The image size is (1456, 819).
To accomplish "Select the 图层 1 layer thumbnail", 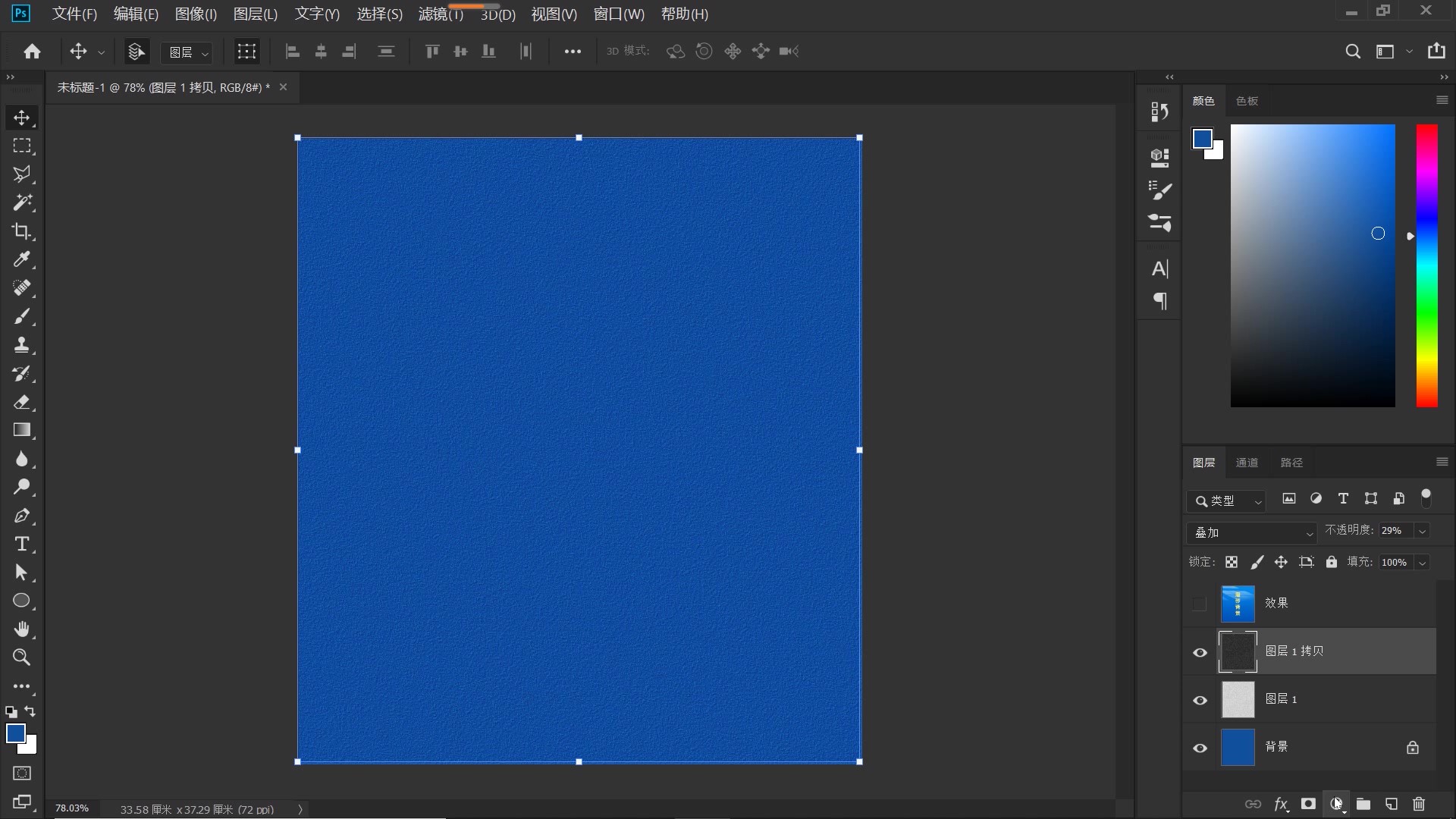I will pos(1238,699).
